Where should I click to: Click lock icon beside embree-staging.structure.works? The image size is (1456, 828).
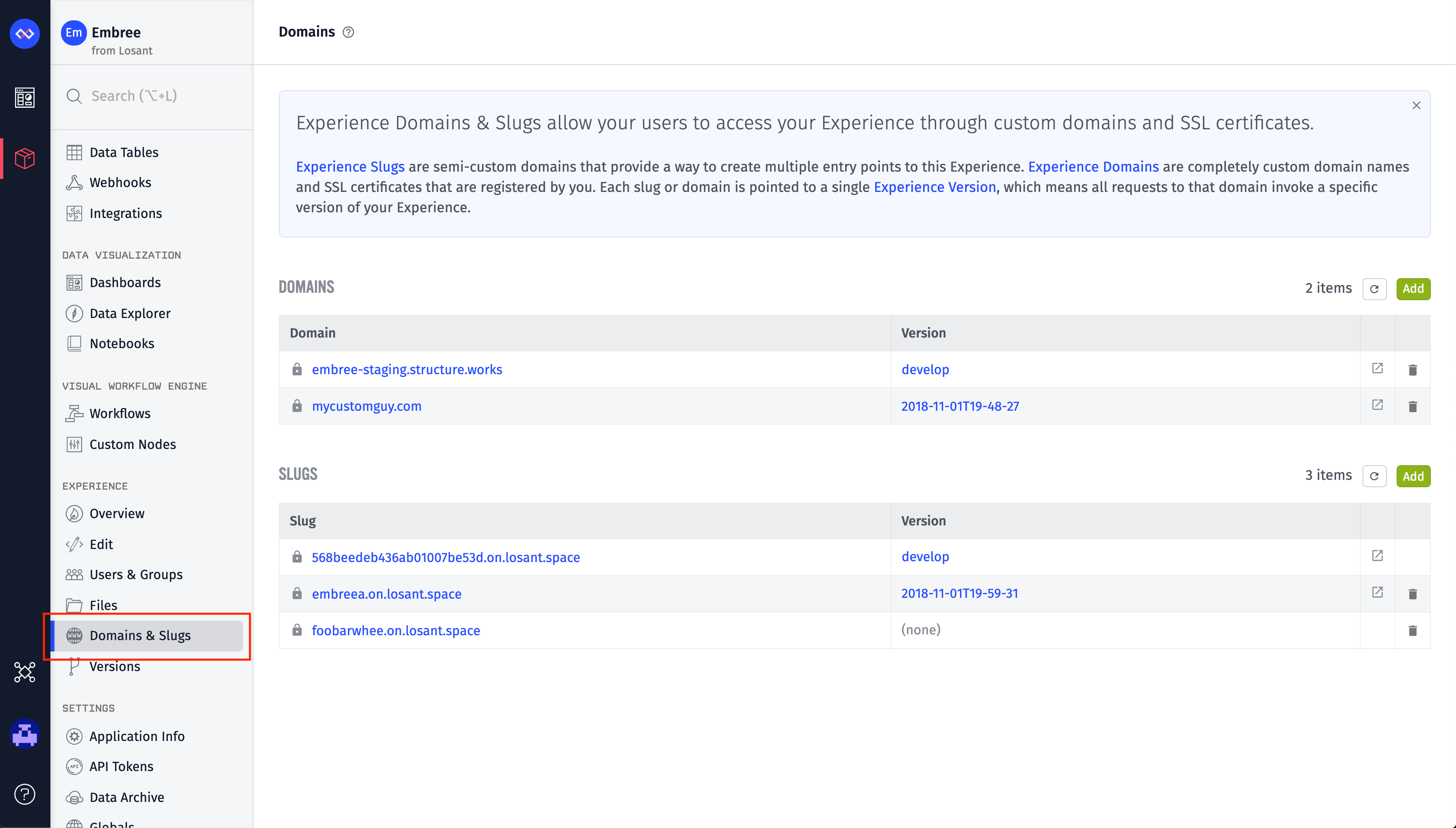tap(297, 369)
